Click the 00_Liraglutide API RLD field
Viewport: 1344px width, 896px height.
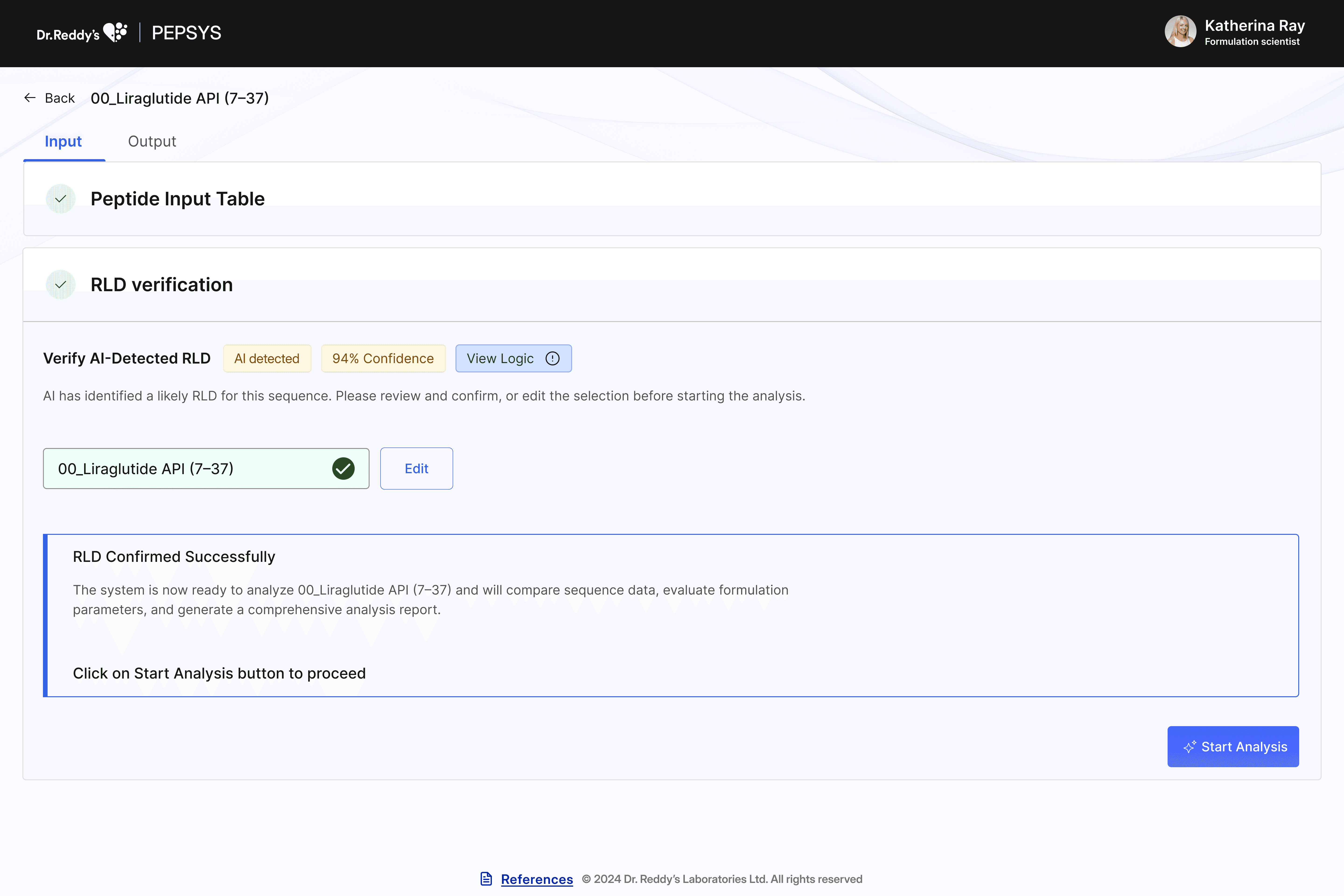(x=189, y=469)
